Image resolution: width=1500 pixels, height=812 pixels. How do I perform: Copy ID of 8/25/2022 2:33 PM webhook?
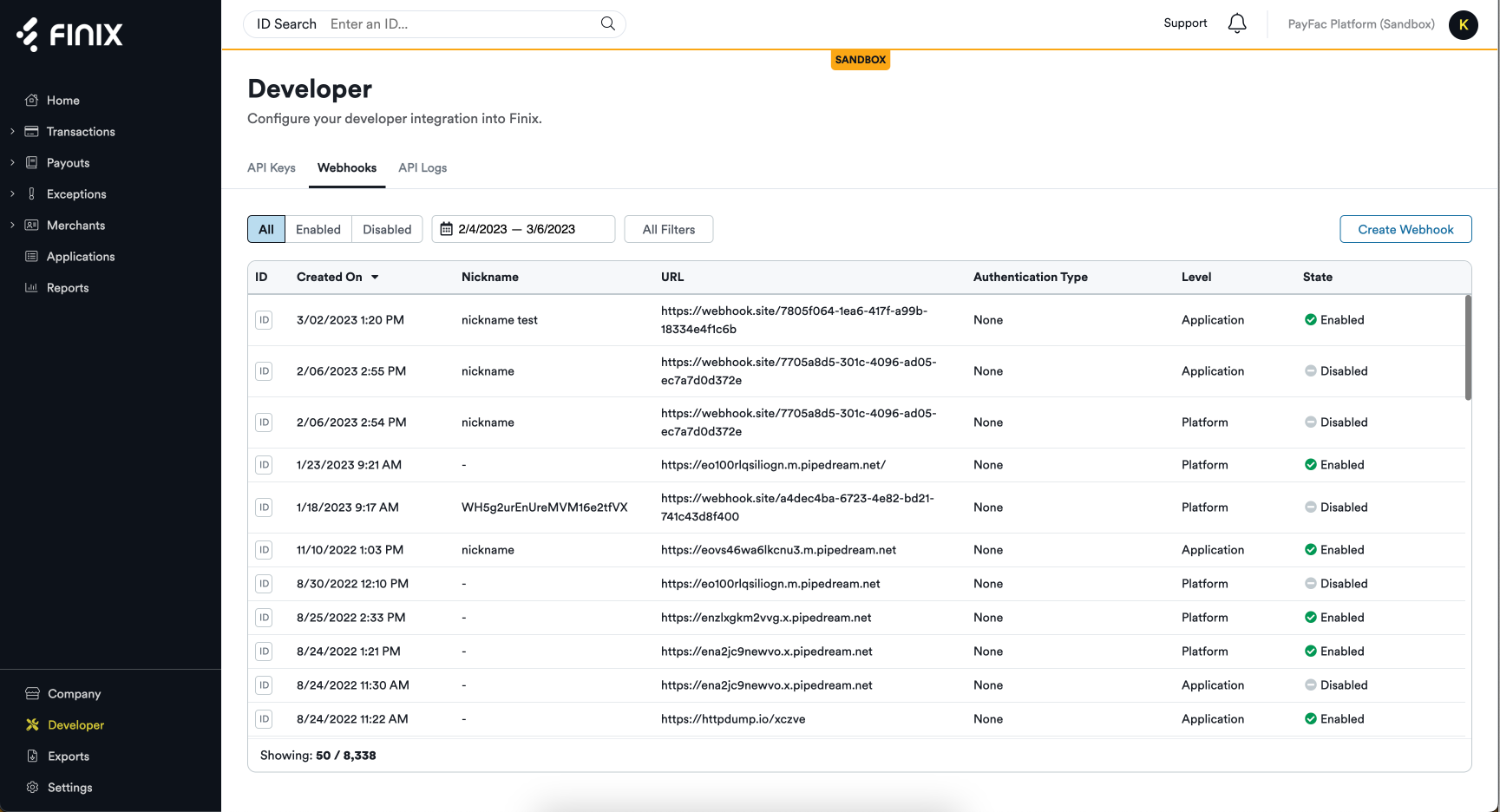[264, 618]
